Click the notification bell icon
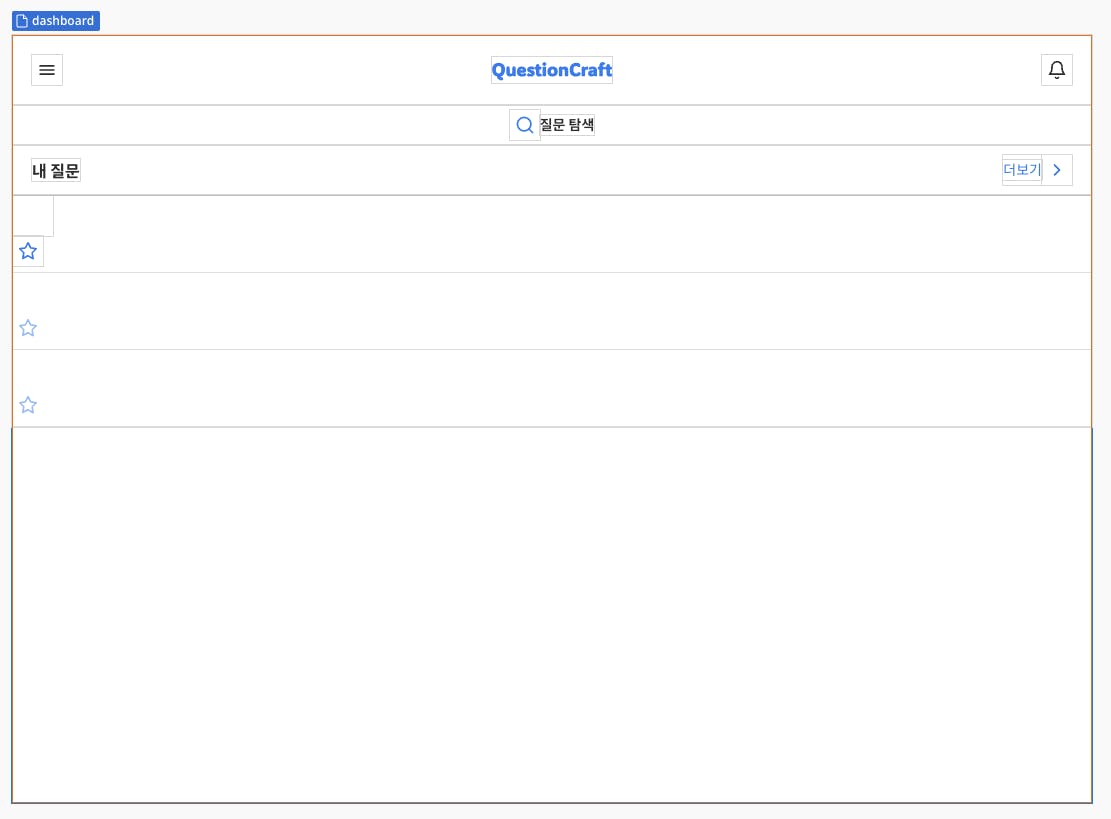This screenshot has height=819, width=1111. (1057, 70)
